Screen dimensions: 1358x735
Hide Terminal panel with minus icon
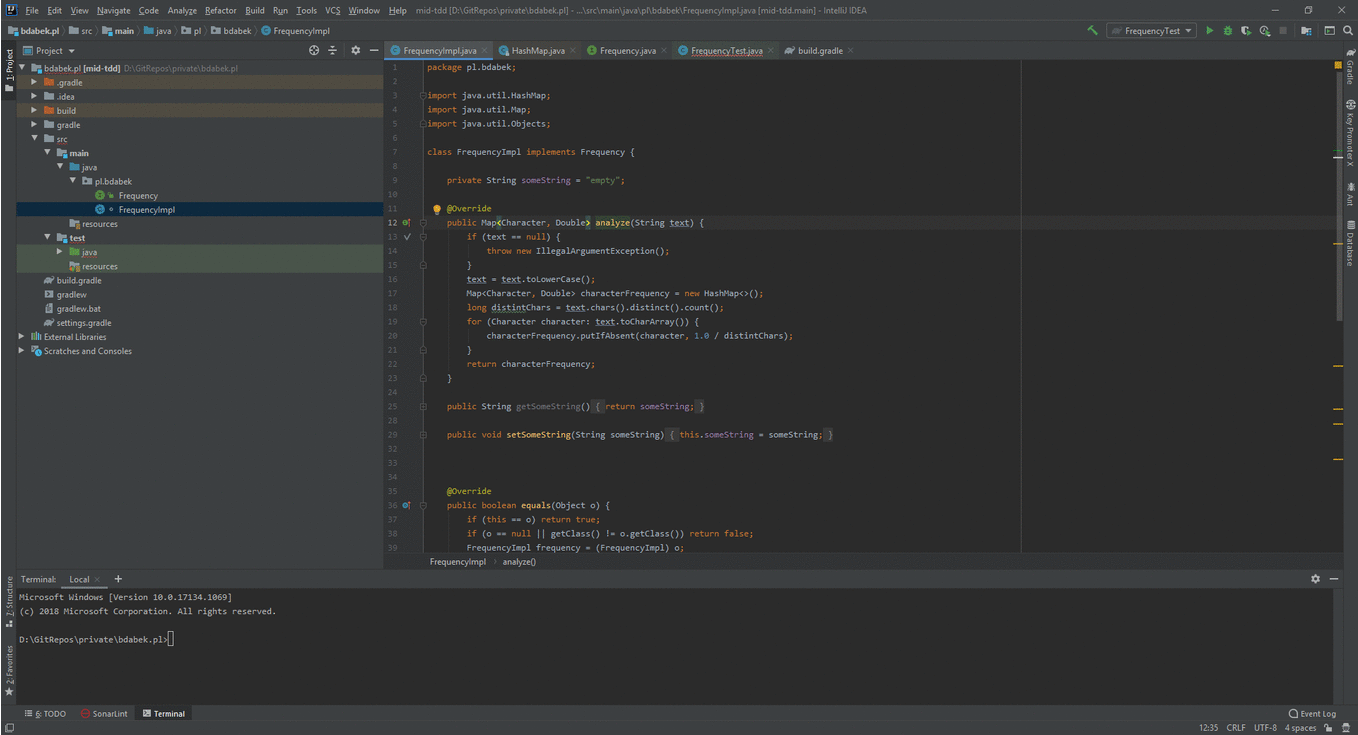pos(1333,579)
